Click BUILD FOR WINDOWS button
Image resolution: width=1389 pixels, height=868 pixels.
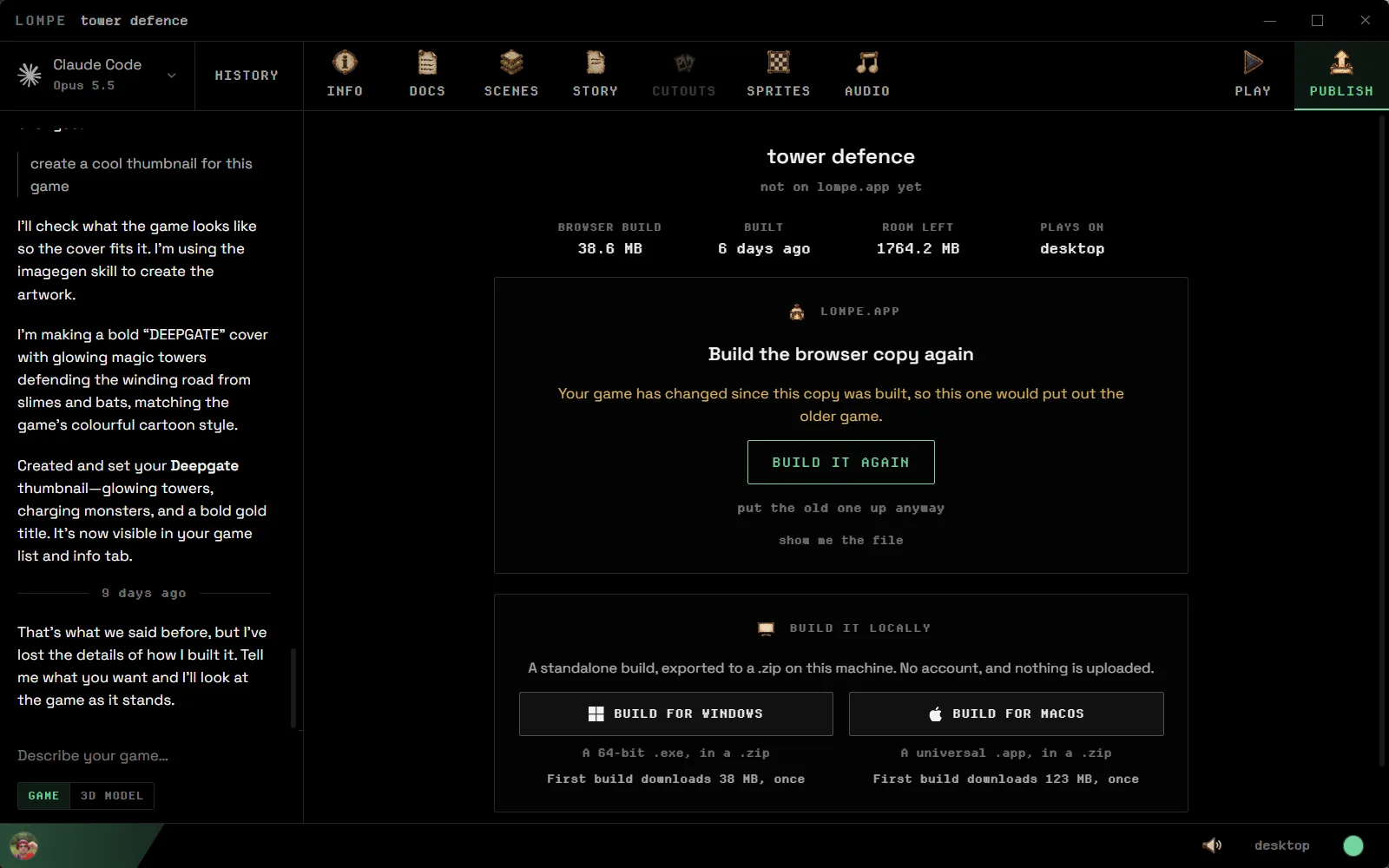tap(676, 713)
